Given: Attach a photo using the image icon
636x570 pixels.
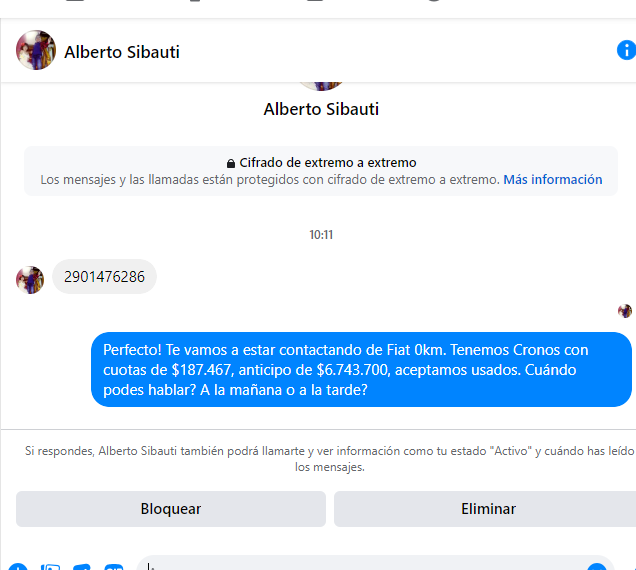Looking at the screenshot, I should click(50, 566).
